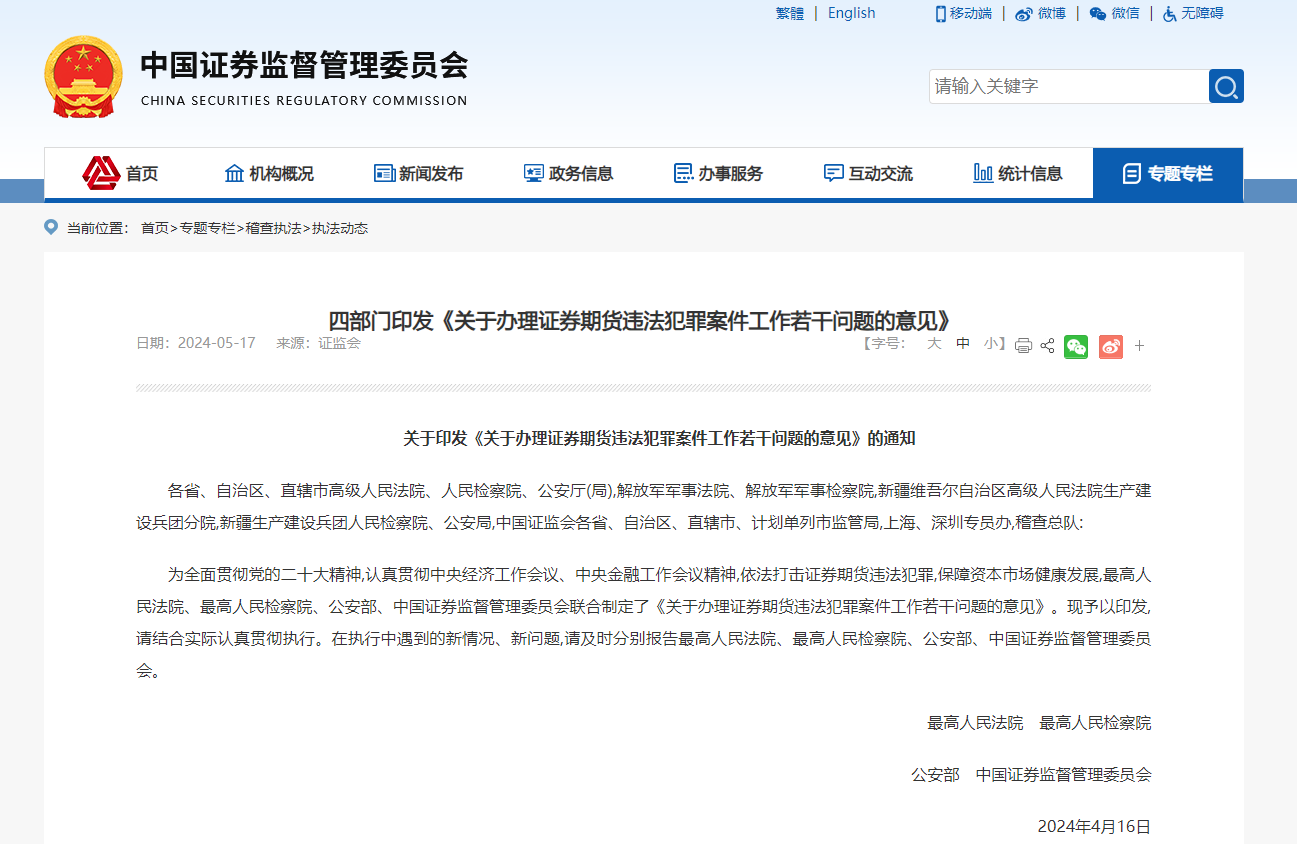Open the 微信 link in the header
1297x844 pixels.
pos(1114,13)
